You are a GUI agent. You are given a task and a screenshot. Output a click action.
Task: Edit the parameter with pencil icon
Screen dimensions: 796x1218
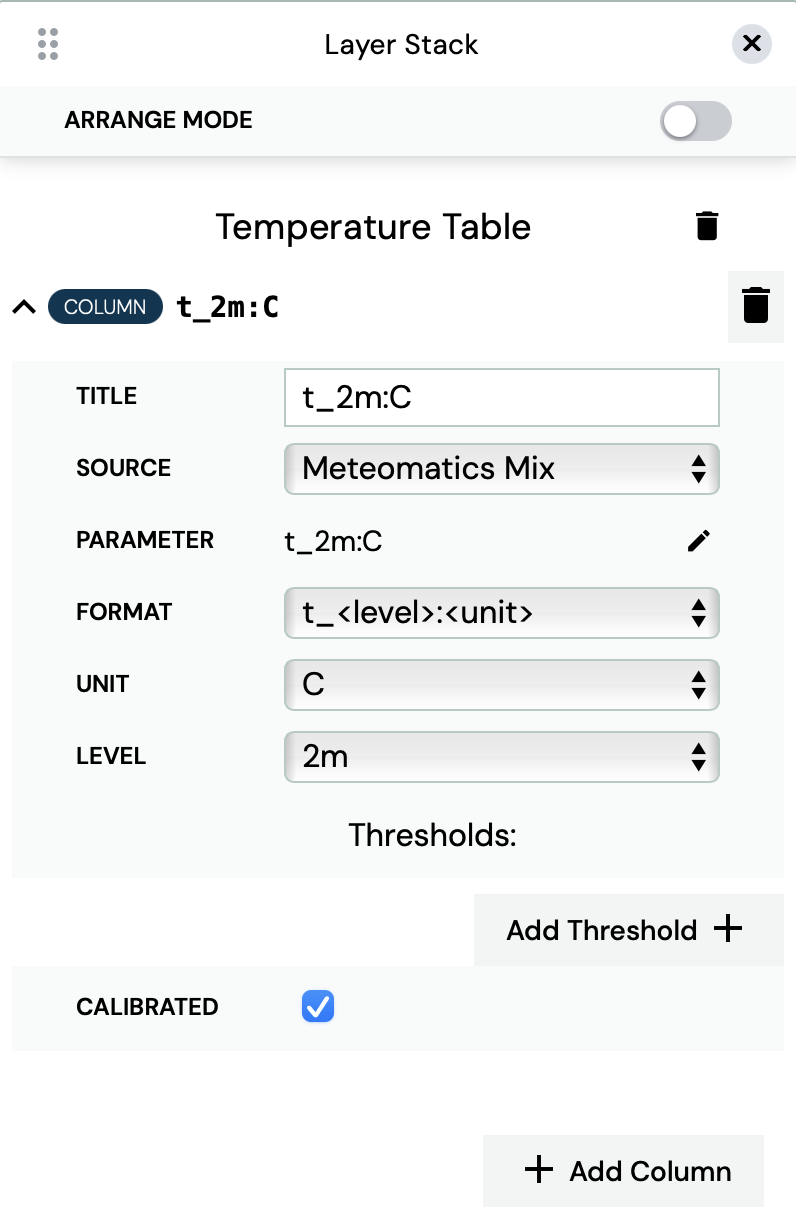point(699,541)
